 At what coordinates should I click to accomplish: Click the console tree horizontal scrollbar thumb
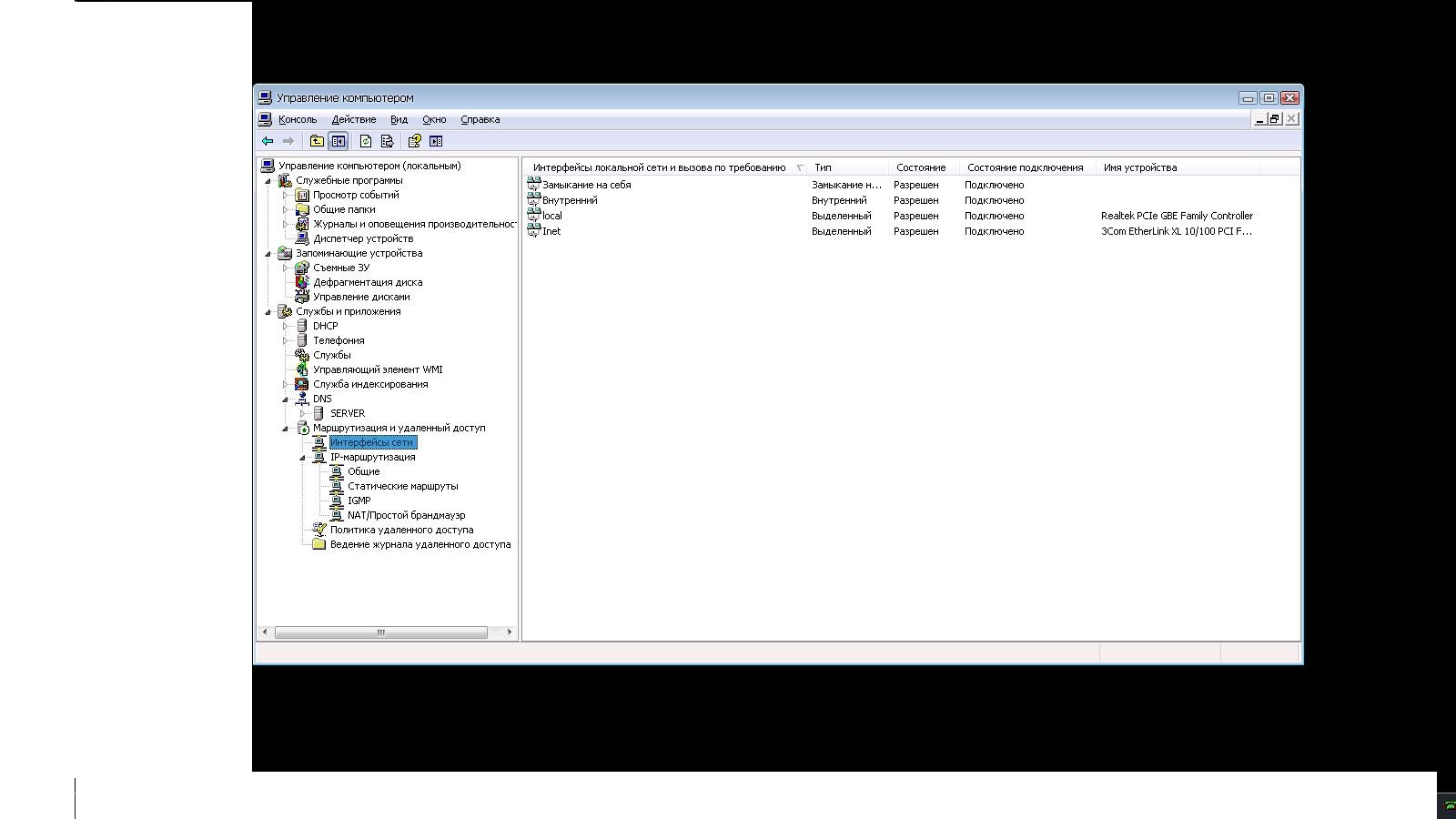click(x=381, y=632)
